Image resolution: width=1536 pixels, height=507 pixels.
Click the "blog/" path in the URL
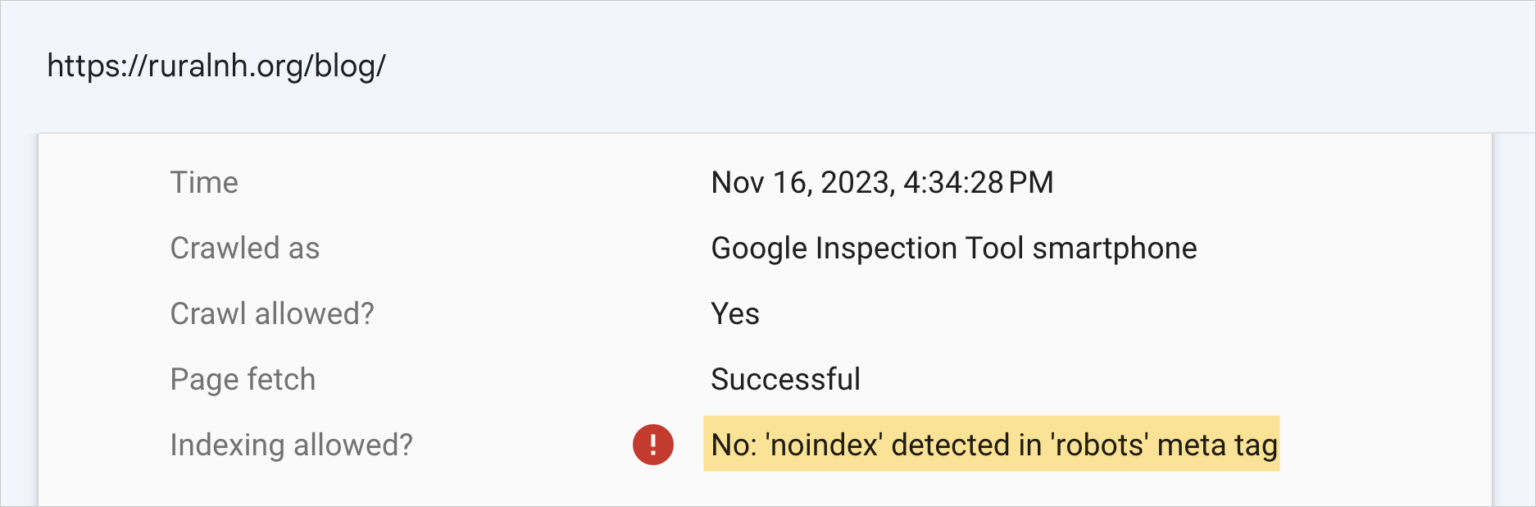tap(351, 66)
